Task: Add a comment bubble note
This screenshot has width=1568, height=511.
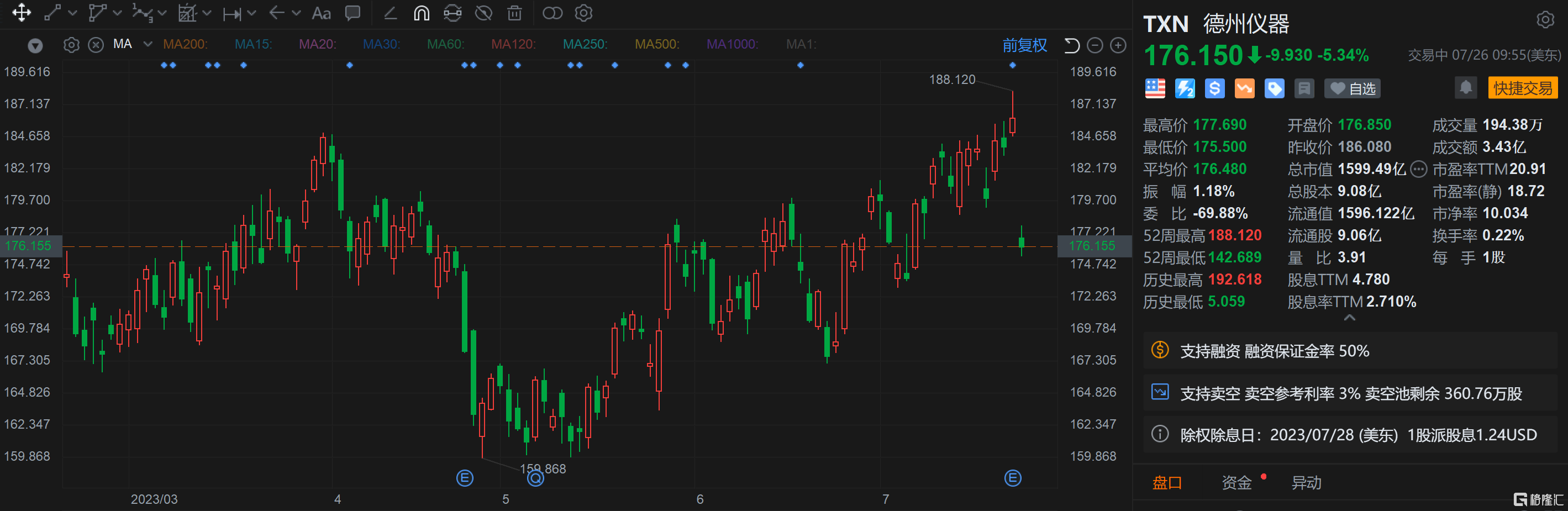Action: click(353, 13)
